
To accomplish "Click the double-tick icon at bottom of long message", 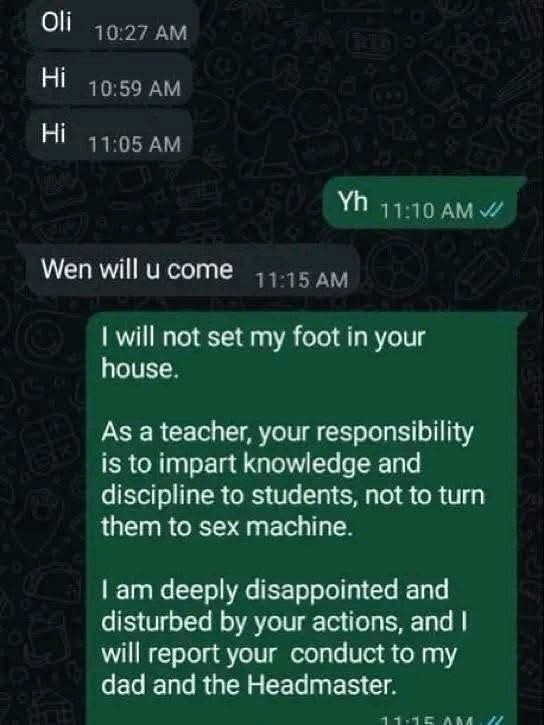I will (x=495, y=720).
